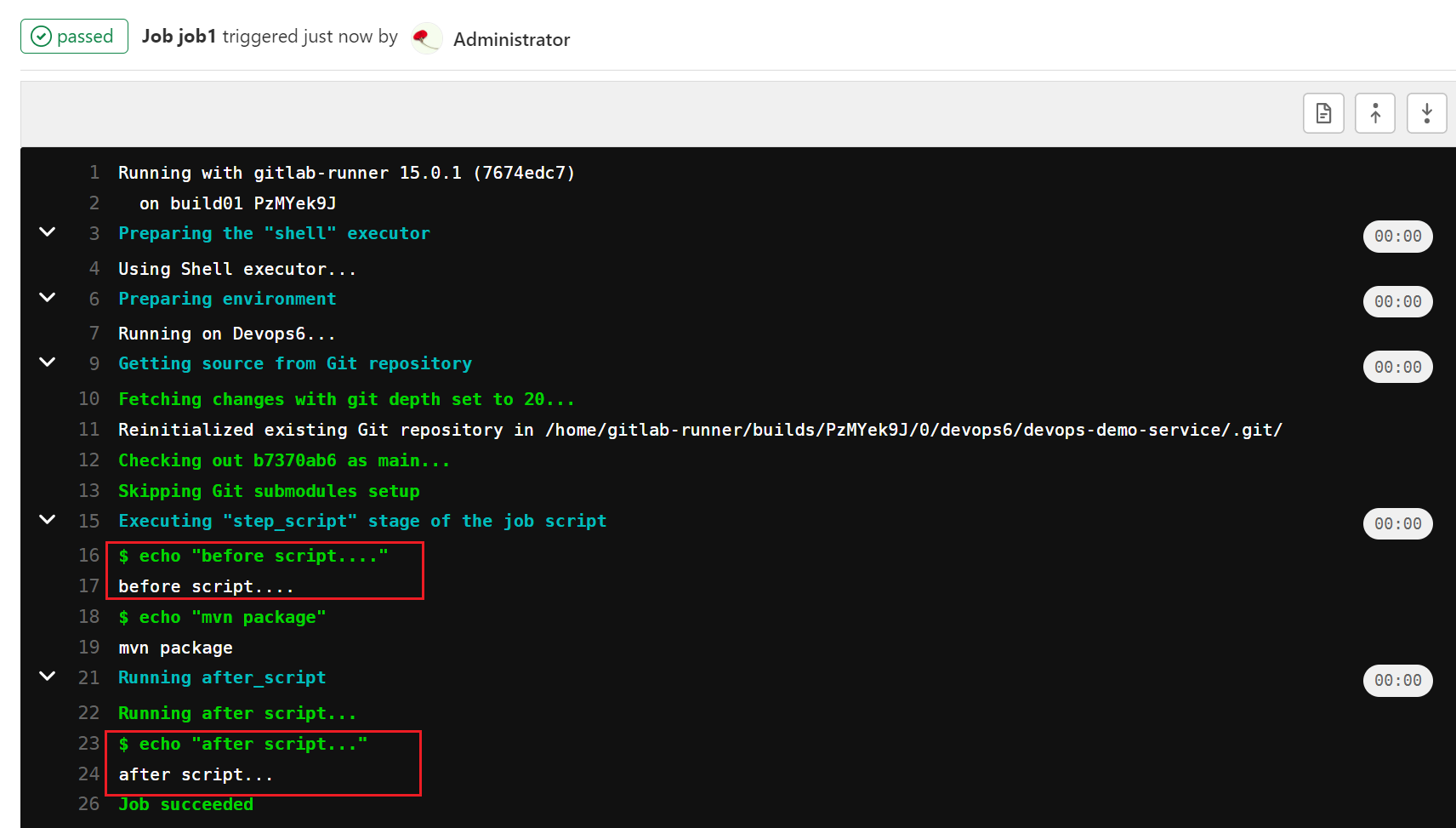Click line number 26 in log
The image size is (1456, 828).
coord(89,804)
